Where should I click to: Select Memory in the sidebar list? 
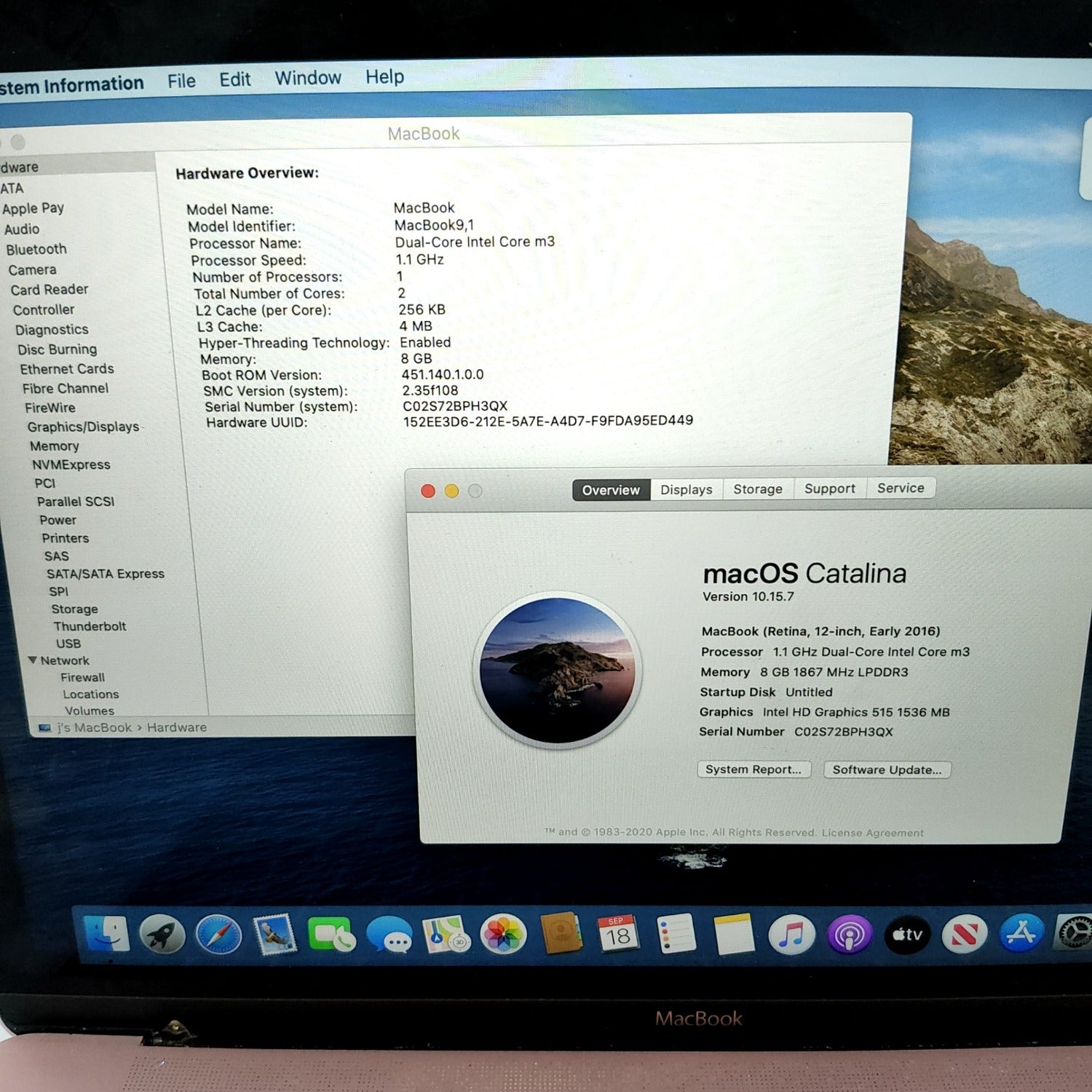click(55, 446)
